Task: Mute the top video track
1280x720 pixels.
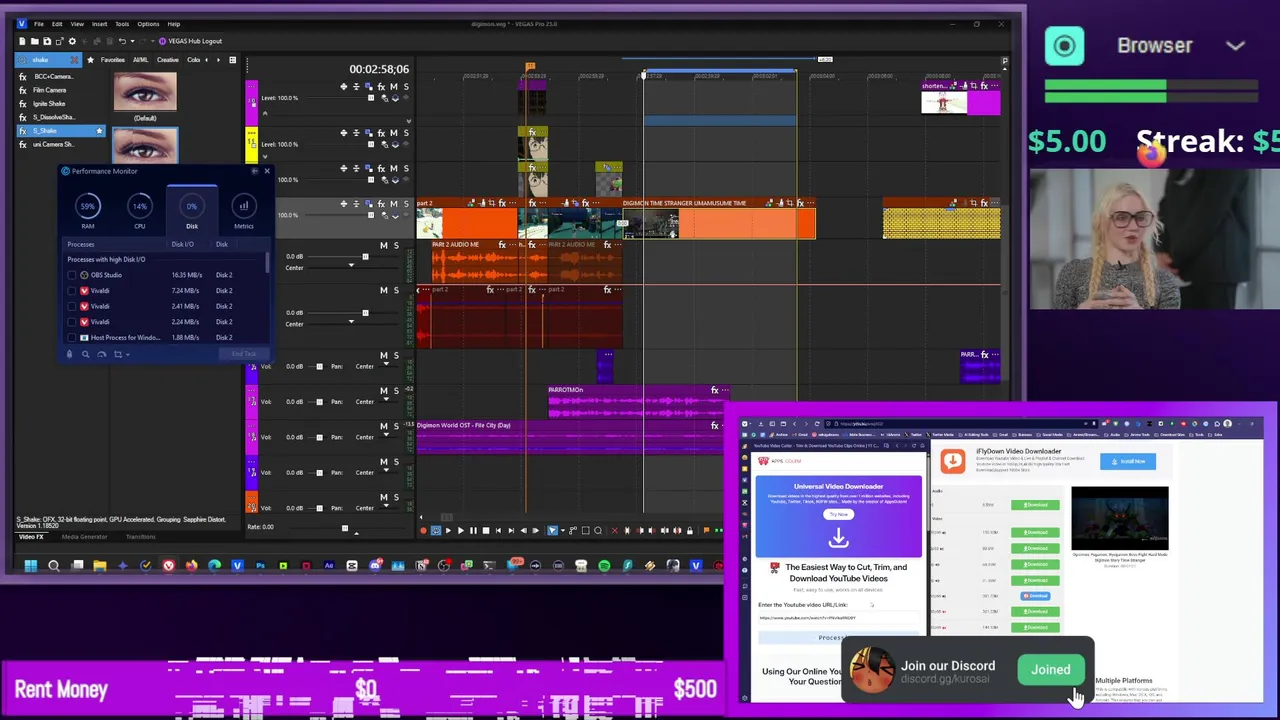Action: pyautogui.click(x=393, y=87)
